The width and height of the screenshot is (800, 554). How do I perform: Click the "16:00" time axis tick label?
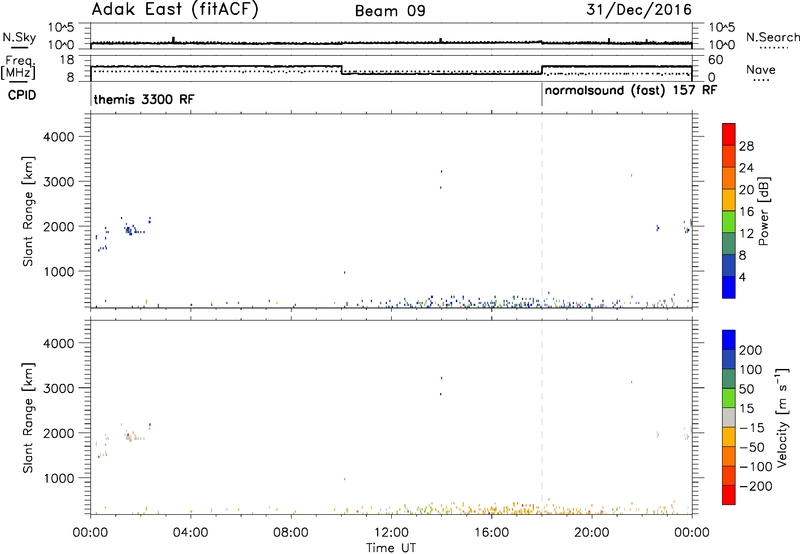click(x=491, y=533)
